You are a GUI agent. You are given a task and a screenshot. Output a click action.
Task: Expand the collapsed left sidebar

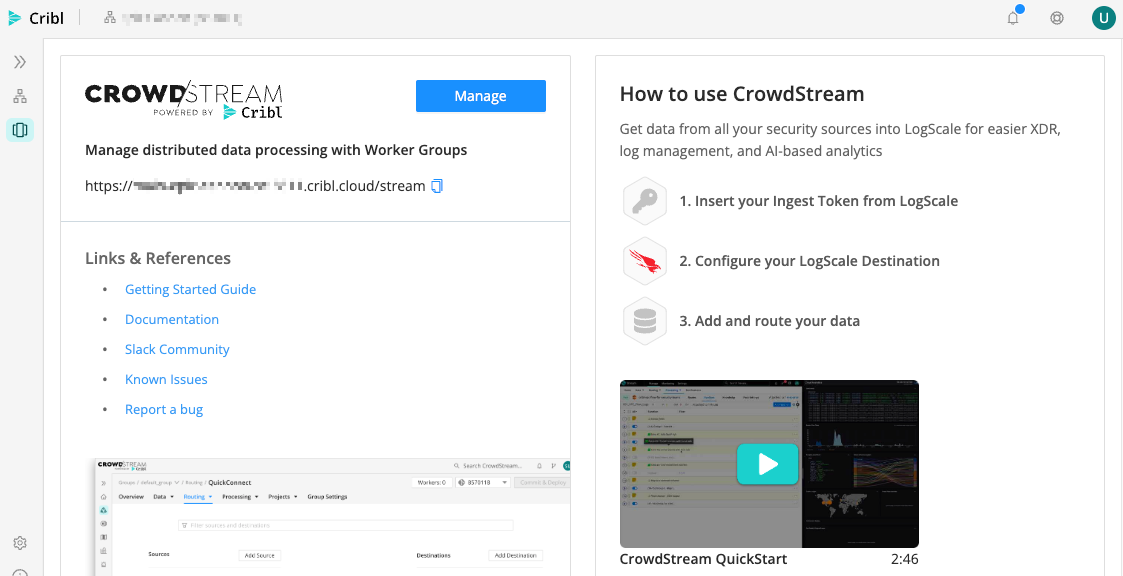coord(18,61)
